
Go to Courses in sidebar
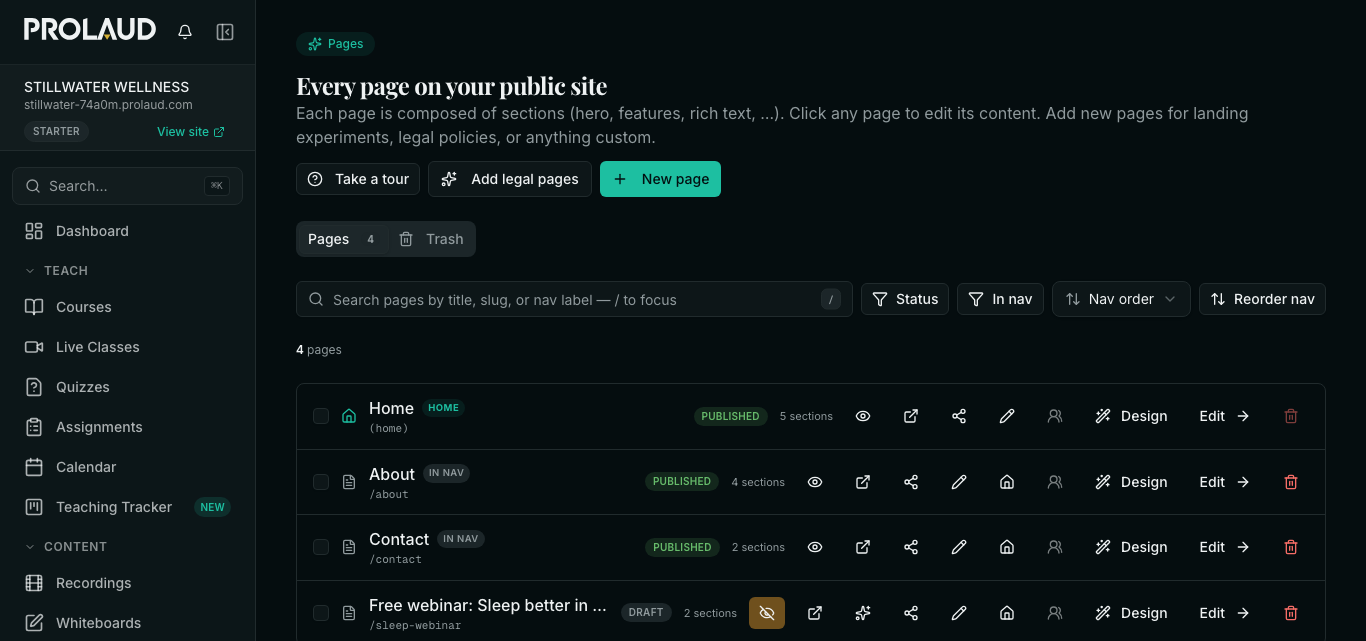coord(128,307)
